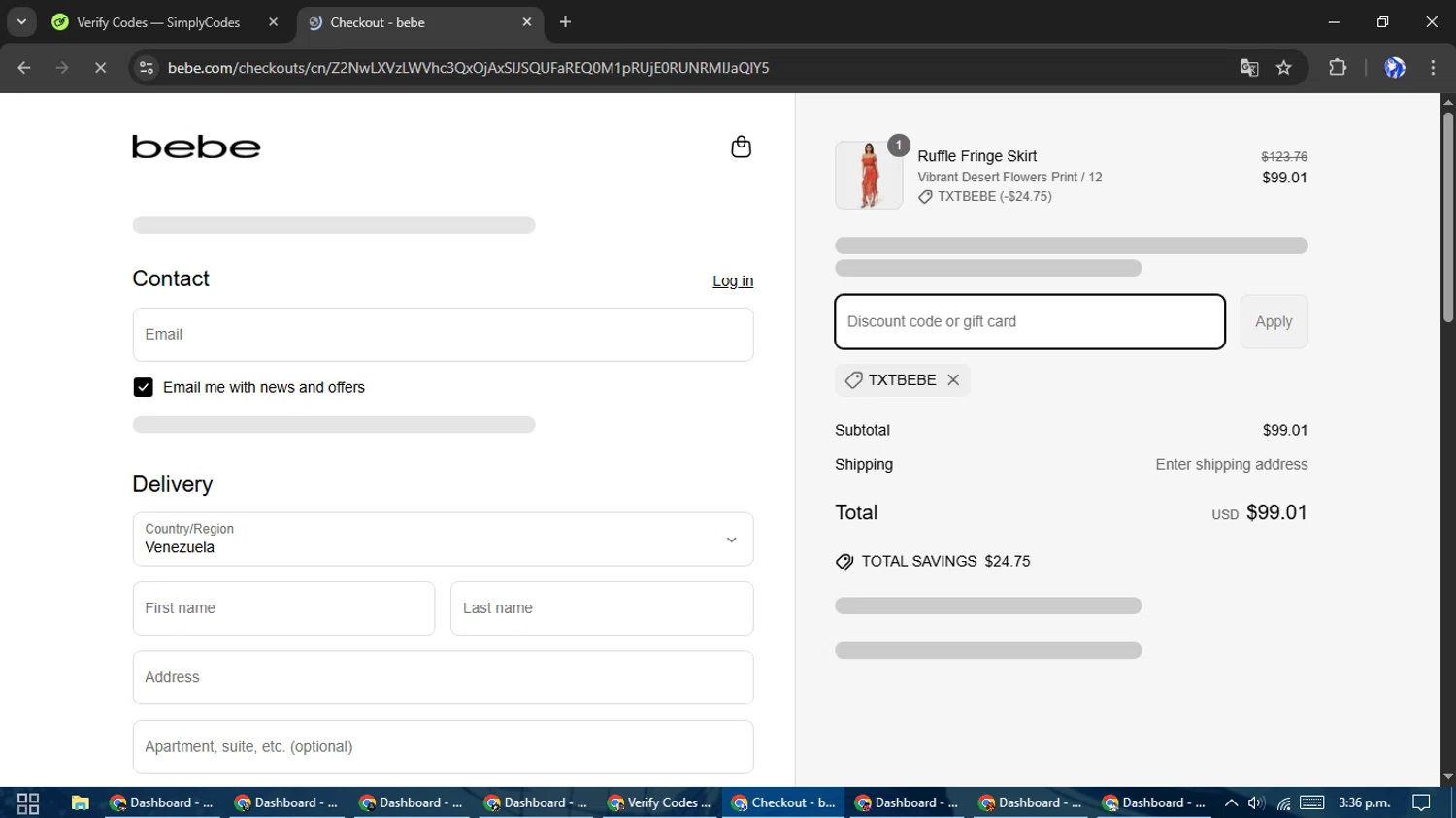Click the Ruffle Fringe Skirt thumbnail
This screenshot has width=1456, height=818.
869,176
